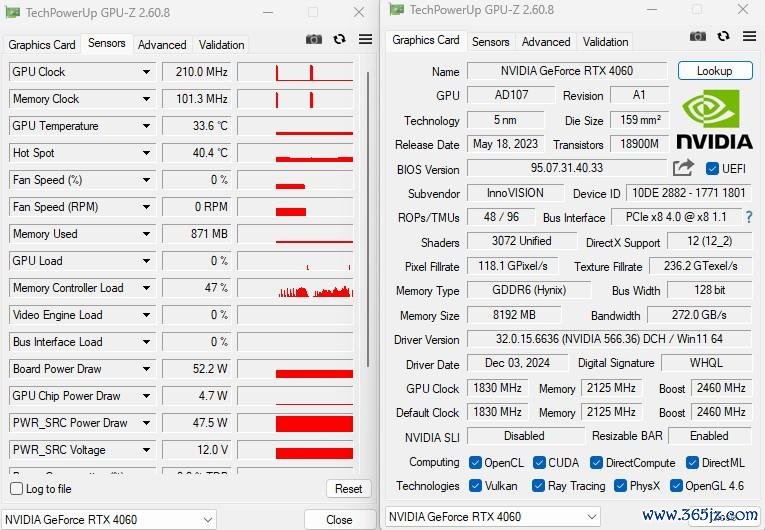Click the Memory Used value 871 MB
Screen dimensions: 765x530
point(197,234)
